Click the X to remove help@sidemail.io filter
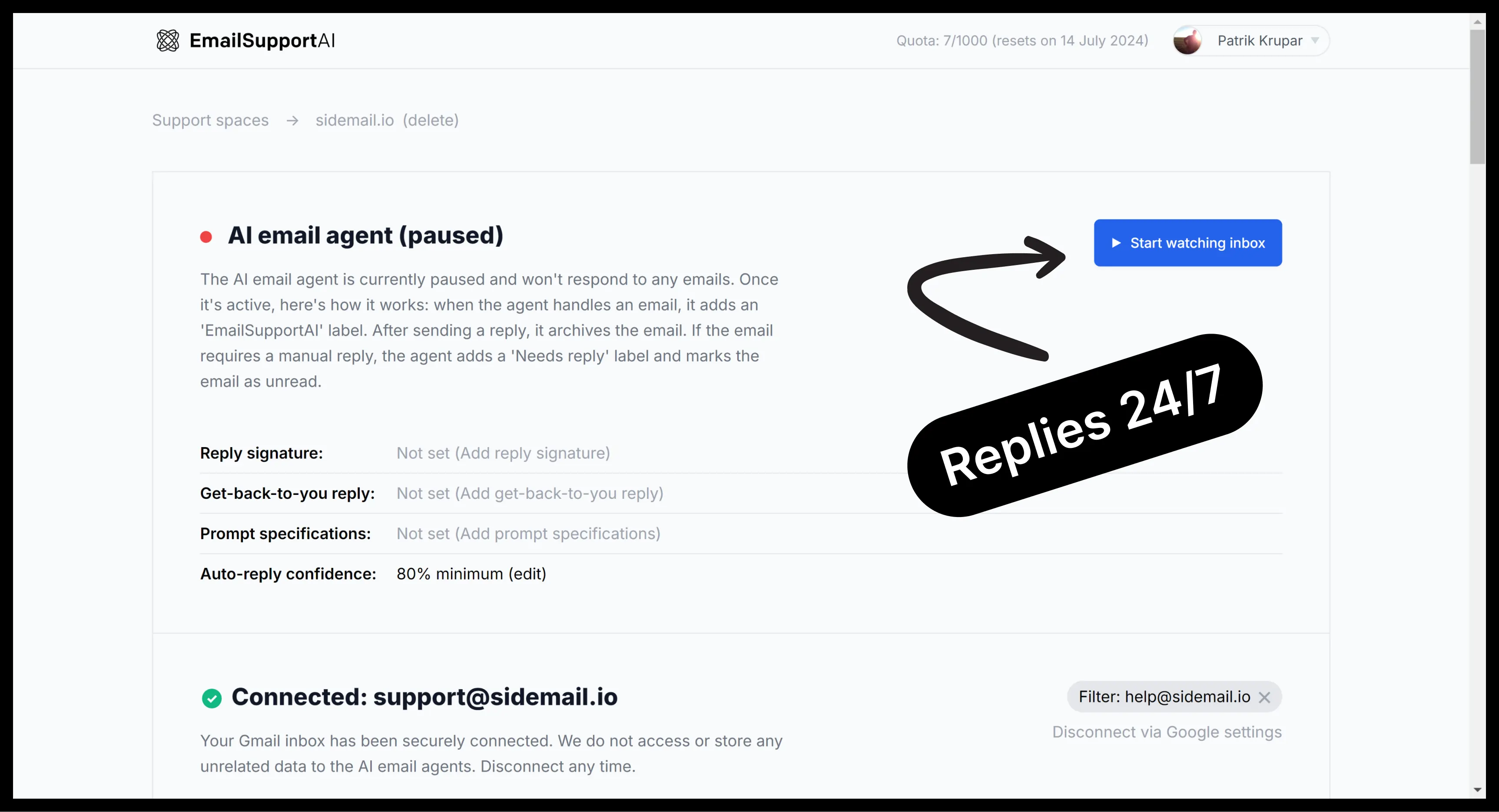1499x812 pixels. point(1265,697)
